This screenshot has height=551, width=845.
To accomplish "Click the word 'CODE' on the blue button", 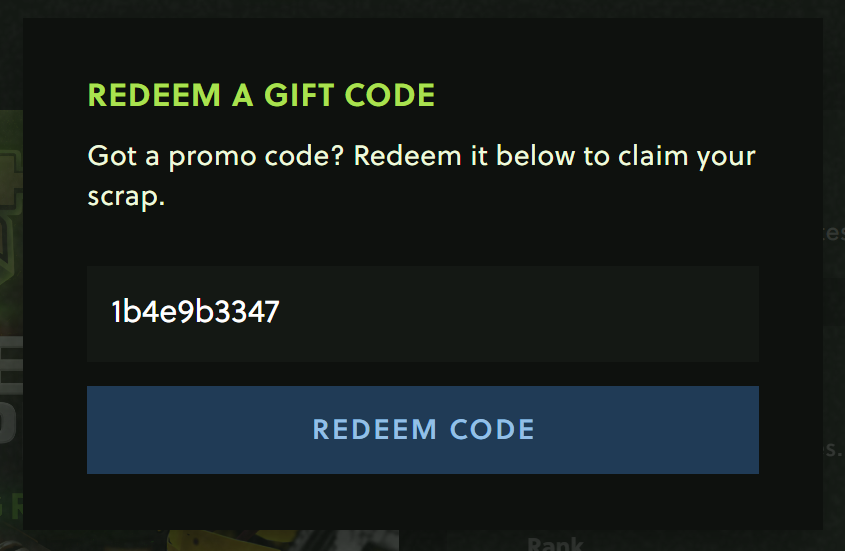I will (x=492, y=430).
